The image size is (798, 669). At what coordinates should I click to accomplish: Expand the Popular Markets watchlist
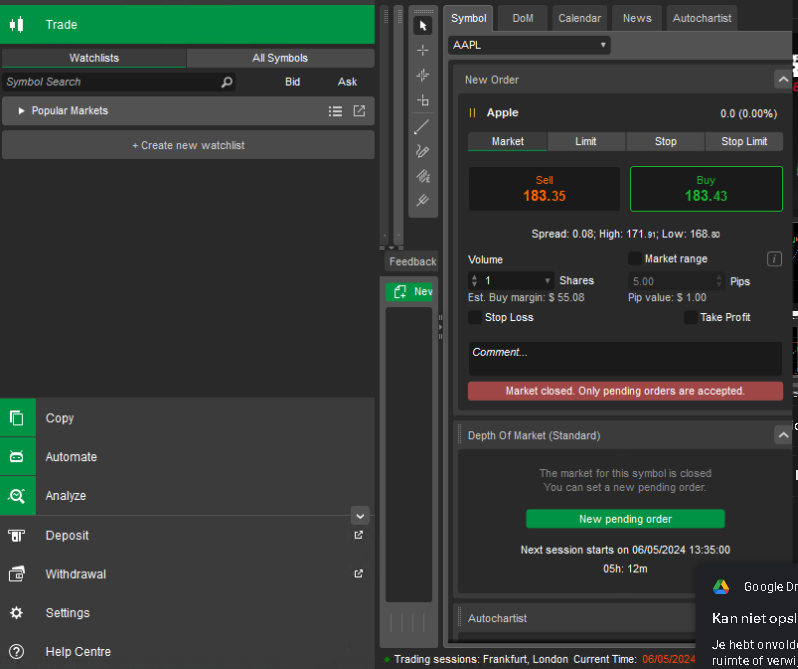point(21,110)
